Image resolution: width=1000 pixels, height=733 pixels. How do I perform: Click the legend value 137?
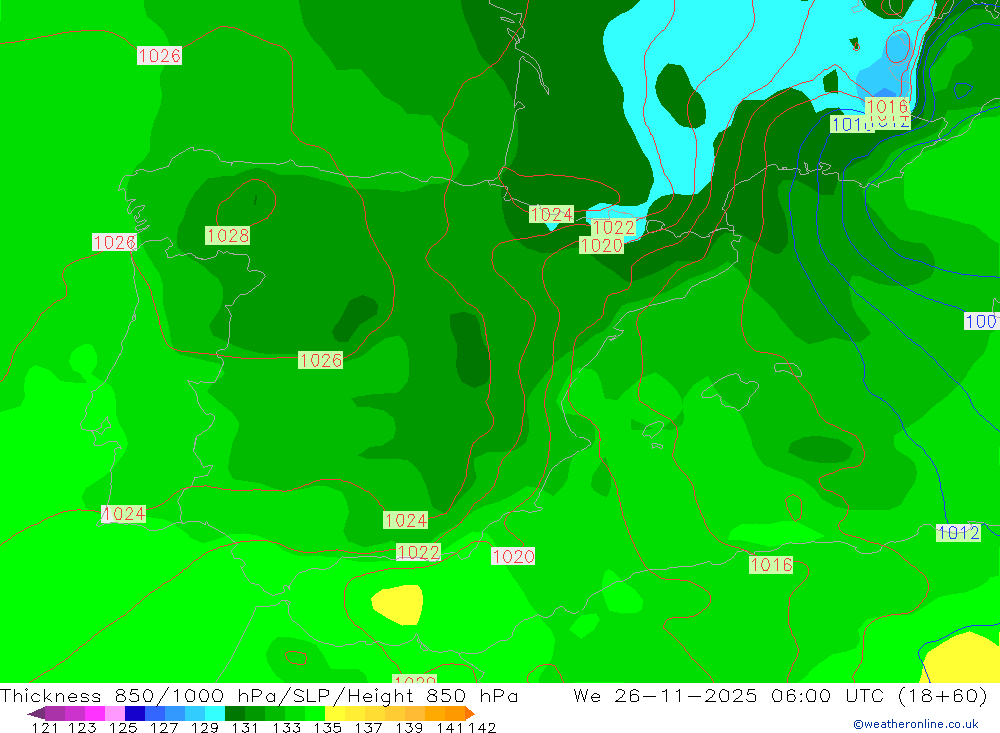pos(368,727)
